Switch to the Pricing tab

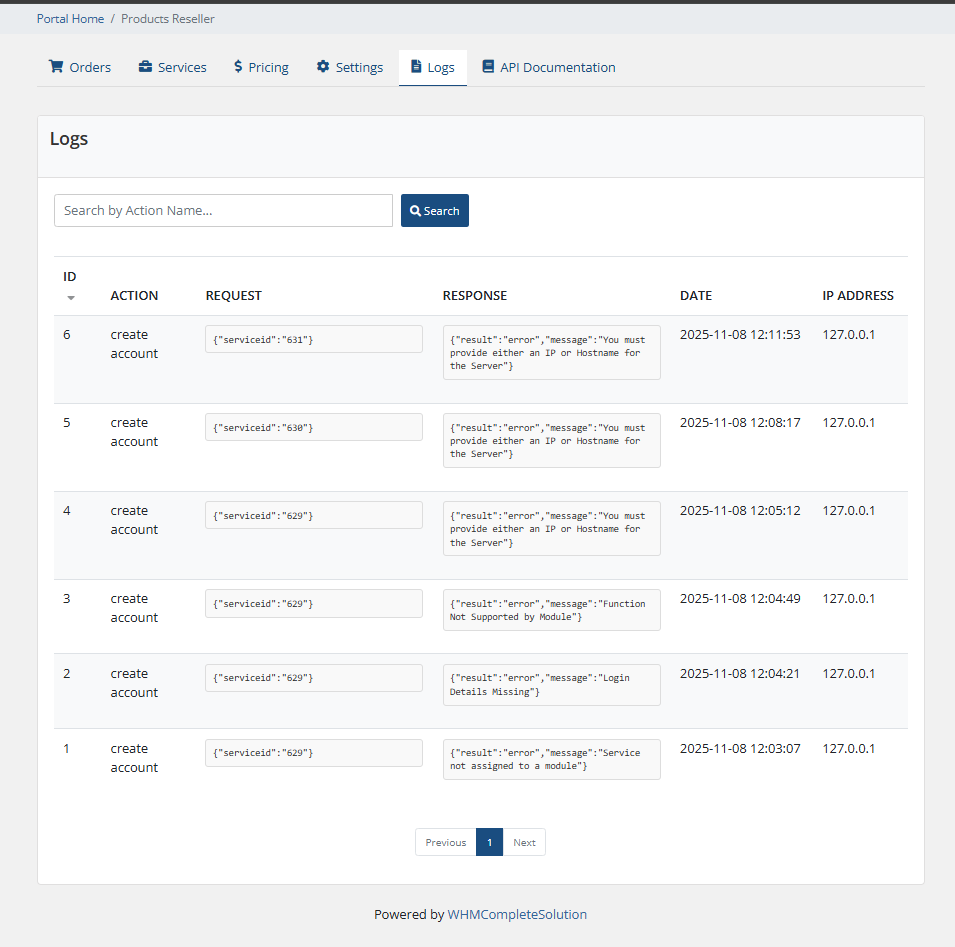[268, 66]
